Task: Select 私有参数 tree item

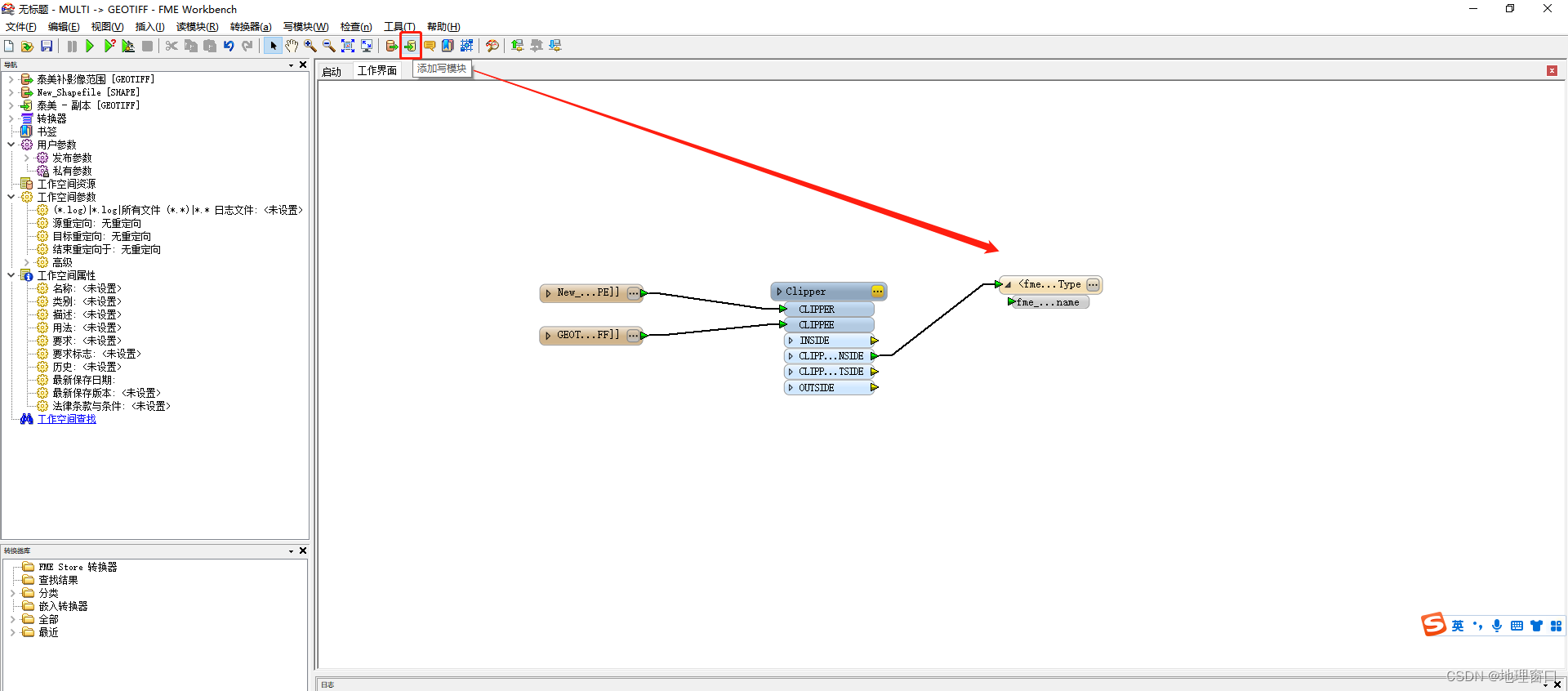Action: pos(72,171)
